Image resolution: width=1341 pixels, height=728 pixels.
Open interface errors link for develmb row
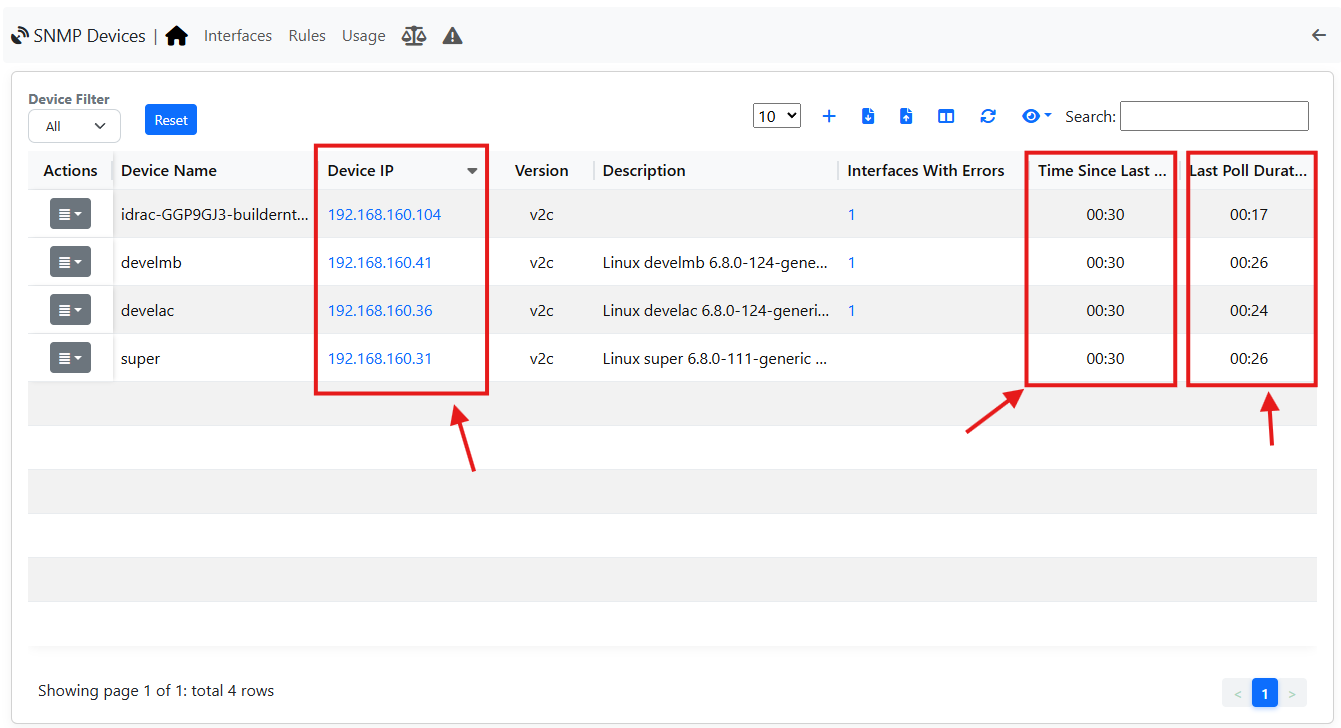[x=851, y=262]
